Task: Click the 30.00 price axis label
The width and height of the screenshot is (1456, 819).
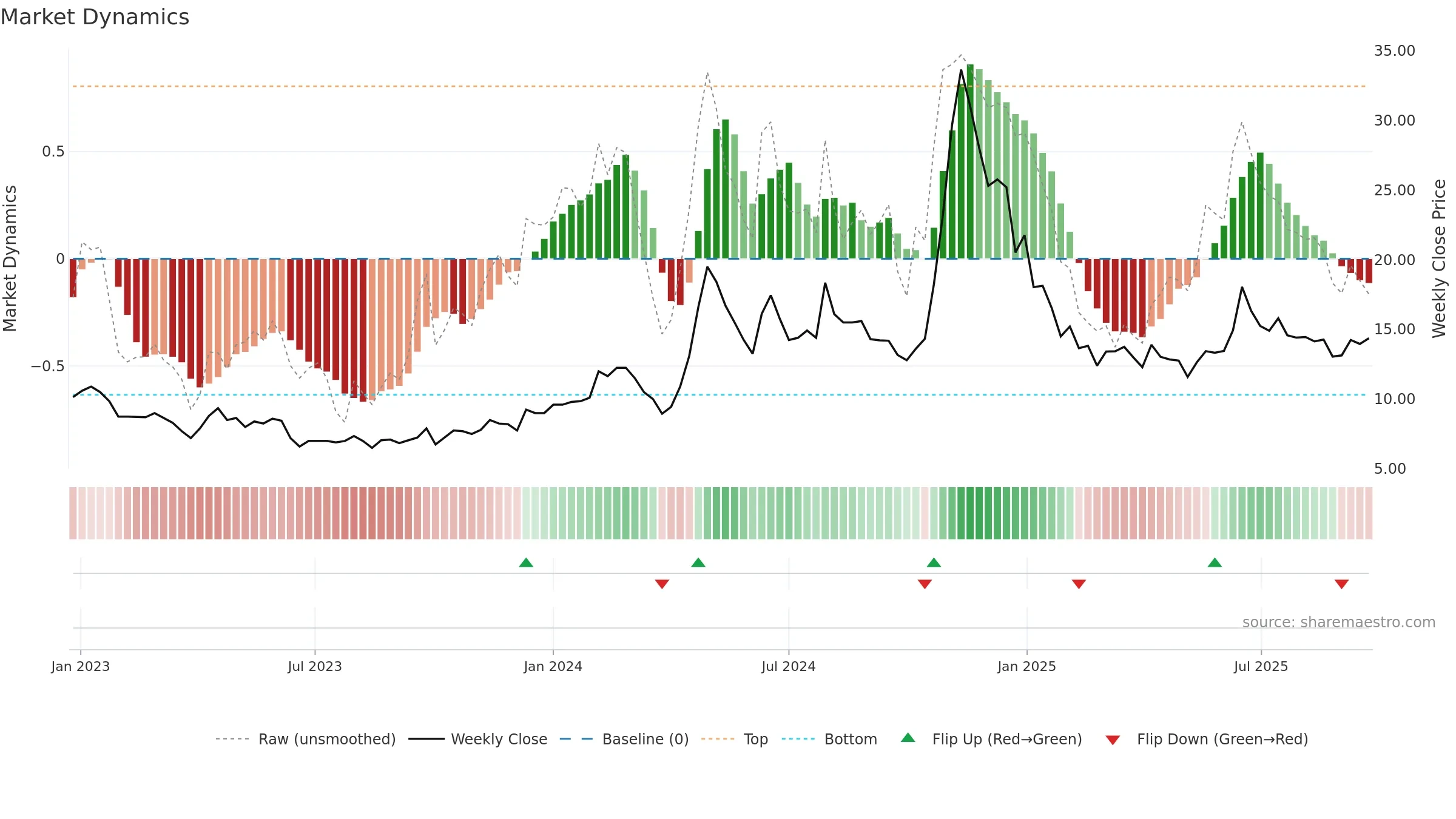Action: (1395, 120)
